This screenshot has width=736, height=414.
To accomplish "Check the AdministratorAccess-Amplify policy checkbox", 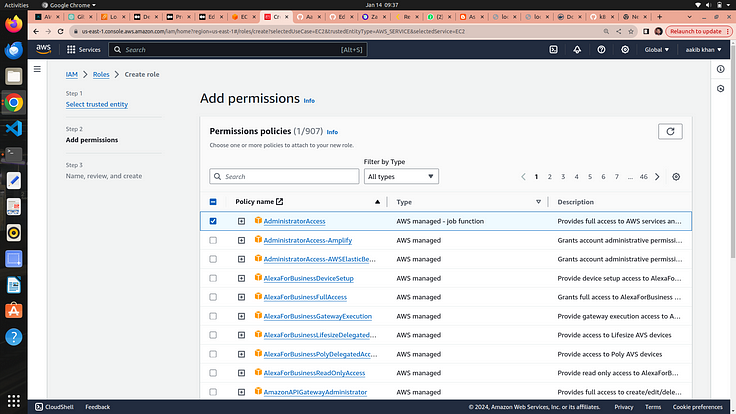I will [213, 240].
